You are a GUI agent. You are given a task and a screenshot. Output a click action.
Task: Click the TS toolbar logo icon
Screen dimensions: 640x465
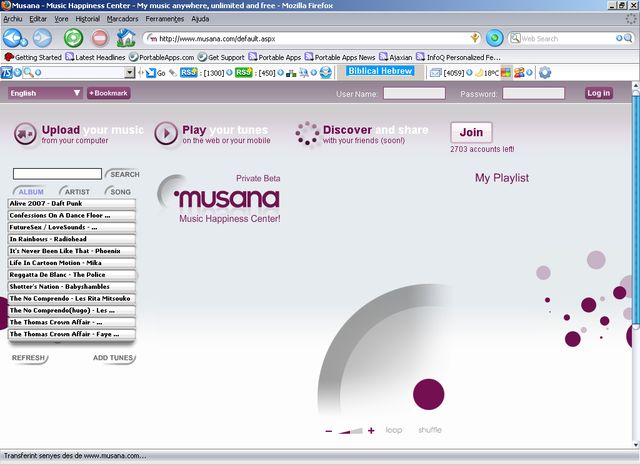(7, 73)
